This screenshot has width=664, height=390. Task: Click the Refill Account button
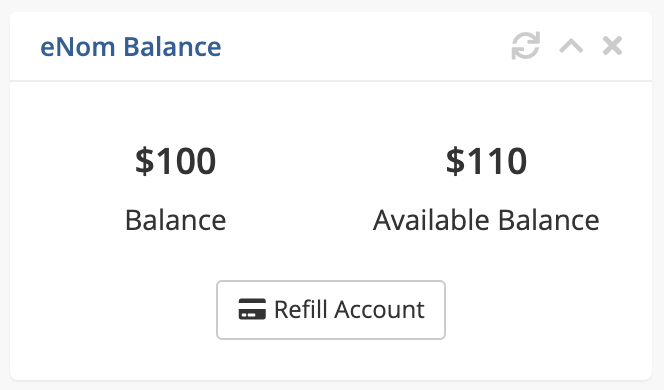[331, 310]
